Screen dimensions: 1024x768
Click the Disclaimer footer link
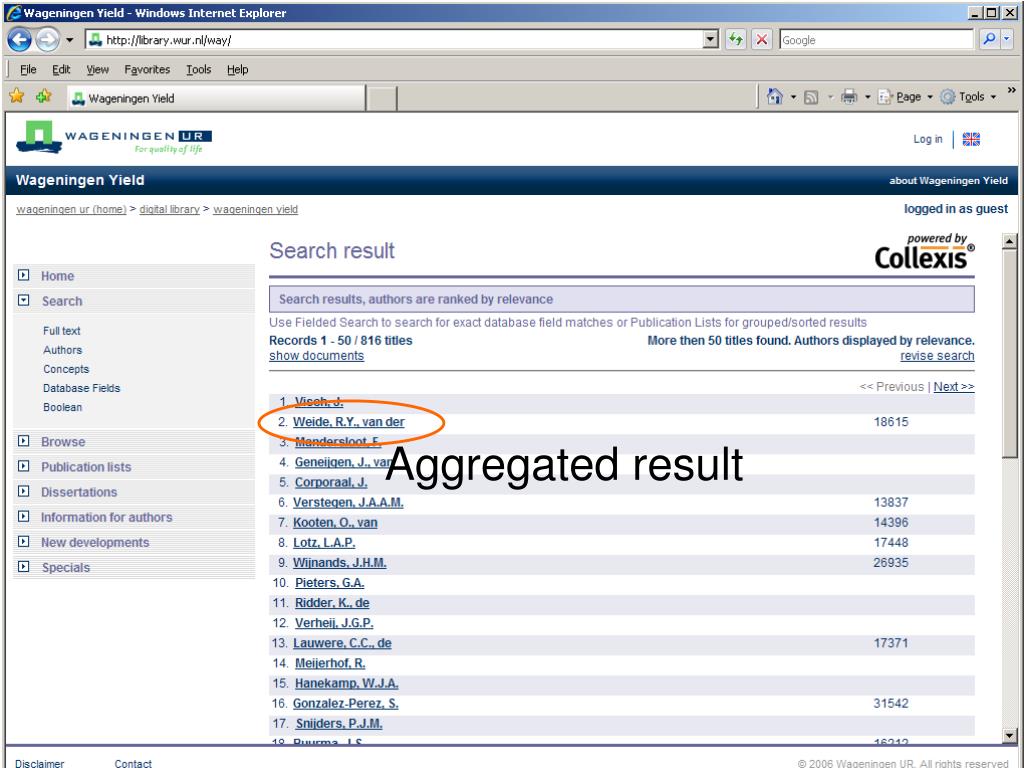(x=40, y=763)
